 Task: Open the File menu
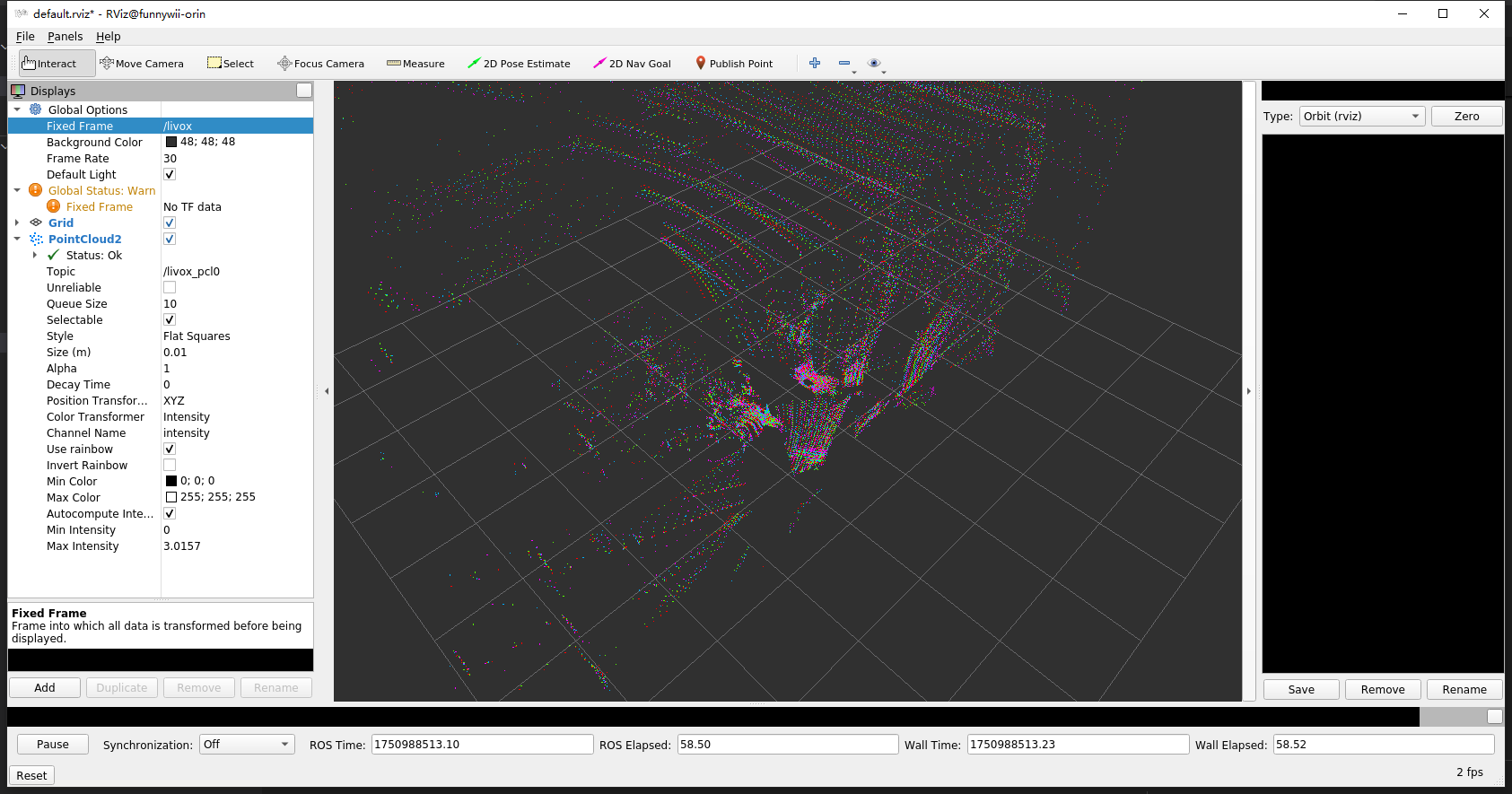[x=25, y=37]
